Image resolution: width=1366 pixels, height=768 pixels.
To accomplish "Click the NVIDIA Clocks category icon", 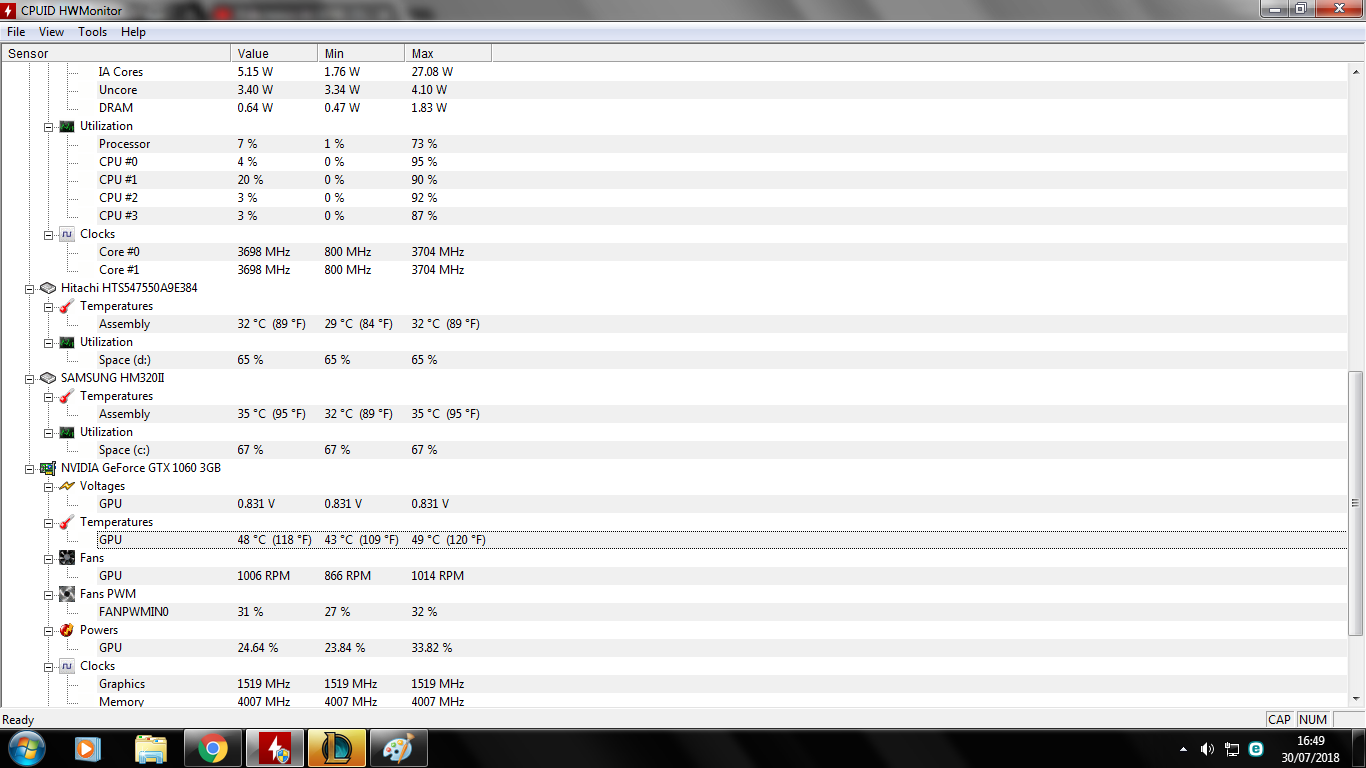I will (67, 666).
